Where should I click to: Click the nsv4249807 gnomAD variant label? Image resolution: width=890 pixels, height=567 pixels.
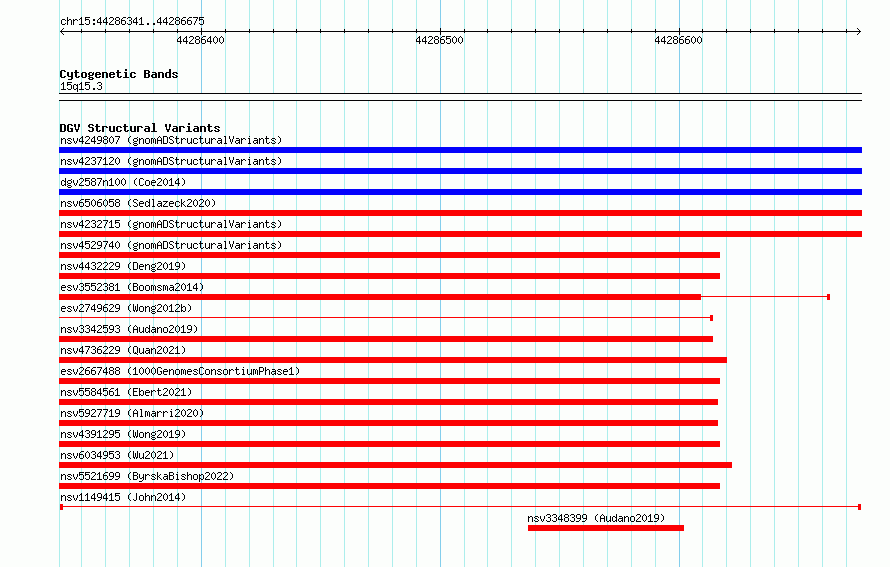[171, 140]
